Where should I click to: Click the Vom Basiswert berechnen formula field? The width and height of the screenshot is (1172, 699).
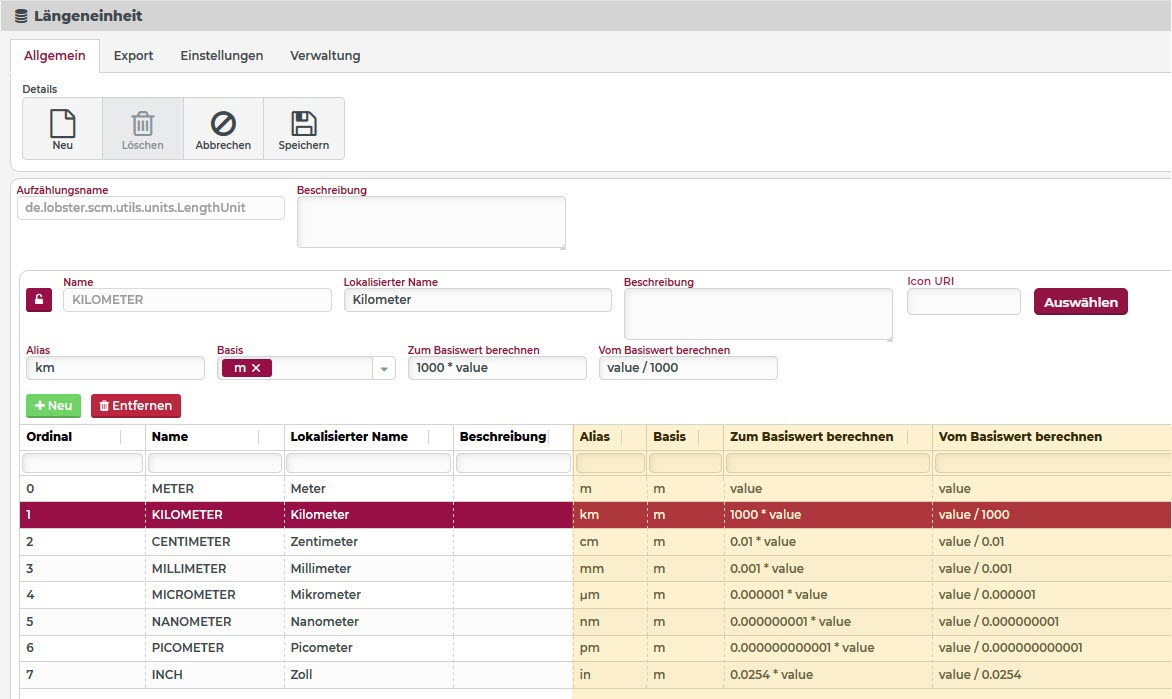click(688, 368)
